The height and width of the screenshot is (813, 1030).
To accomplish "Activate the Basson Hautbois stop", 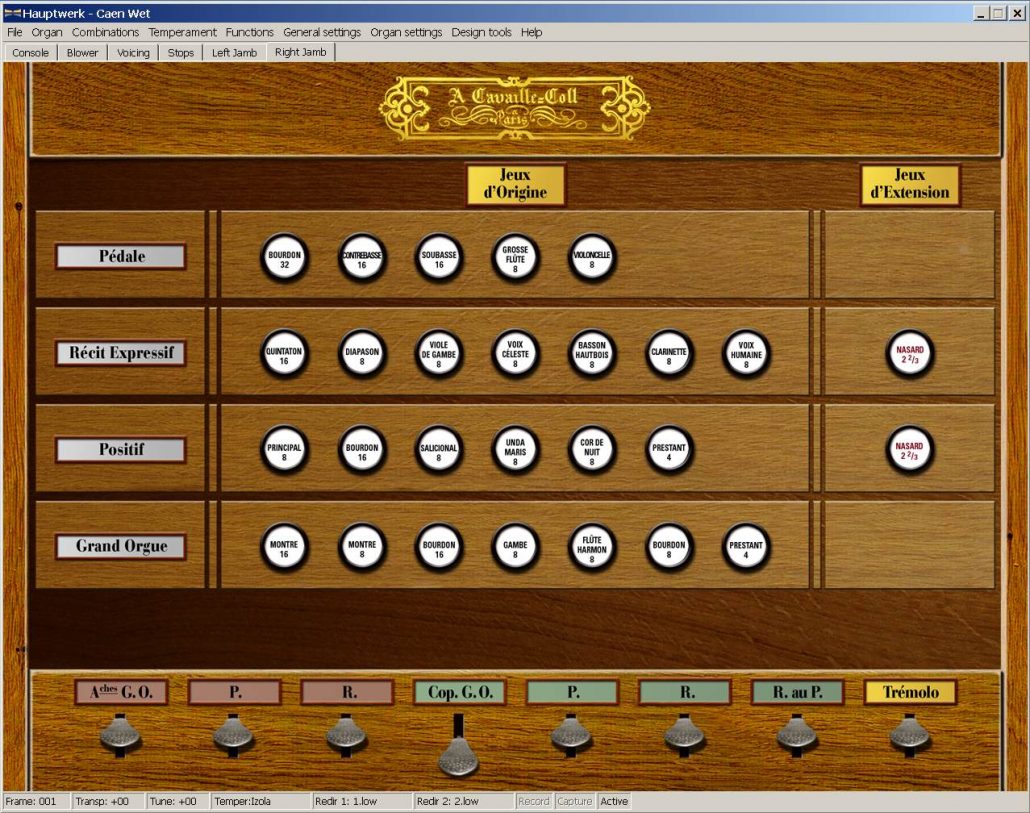I will click(592, 355).
